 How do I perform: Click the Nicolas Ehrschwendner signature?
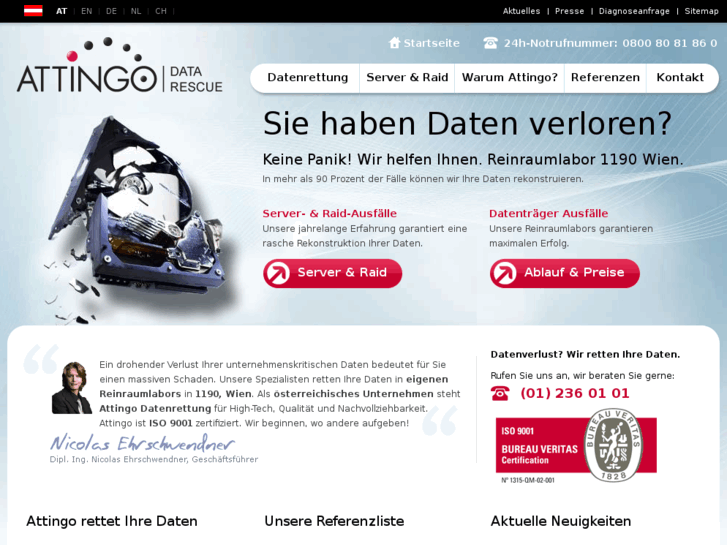(142, 443)
